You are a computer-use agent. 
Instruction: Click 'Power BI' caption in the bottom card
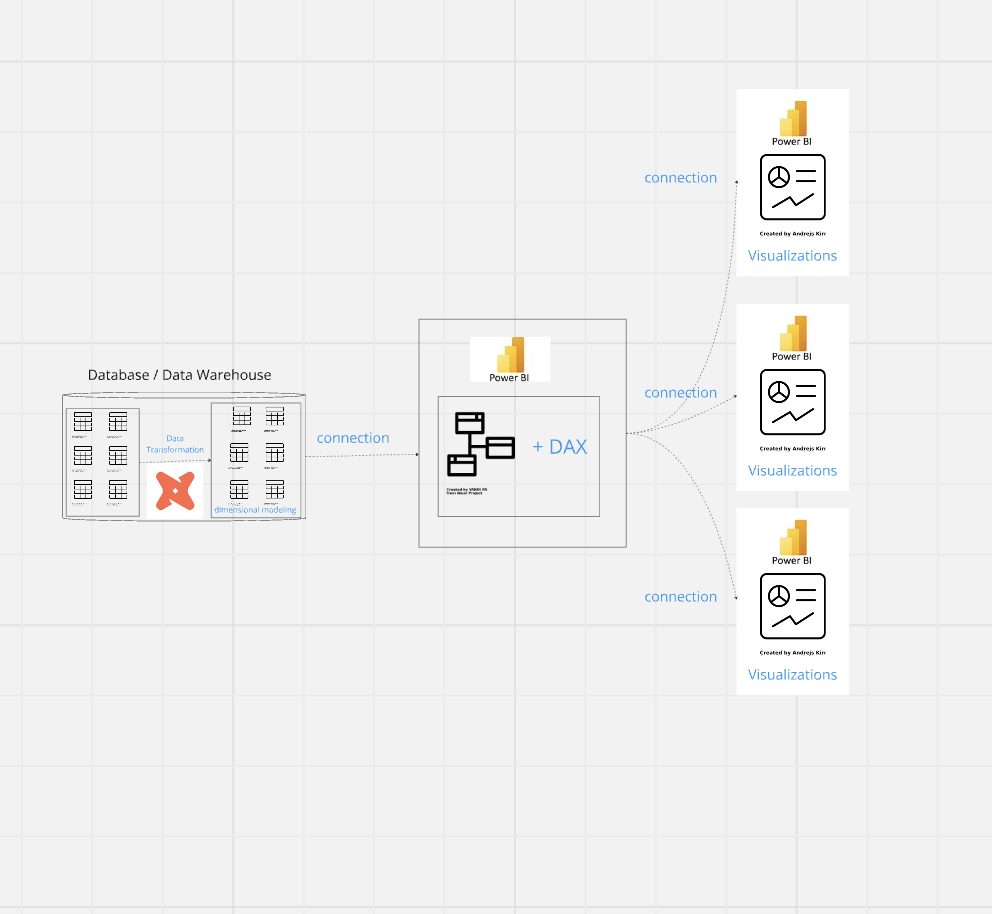(x=792, y=560)
